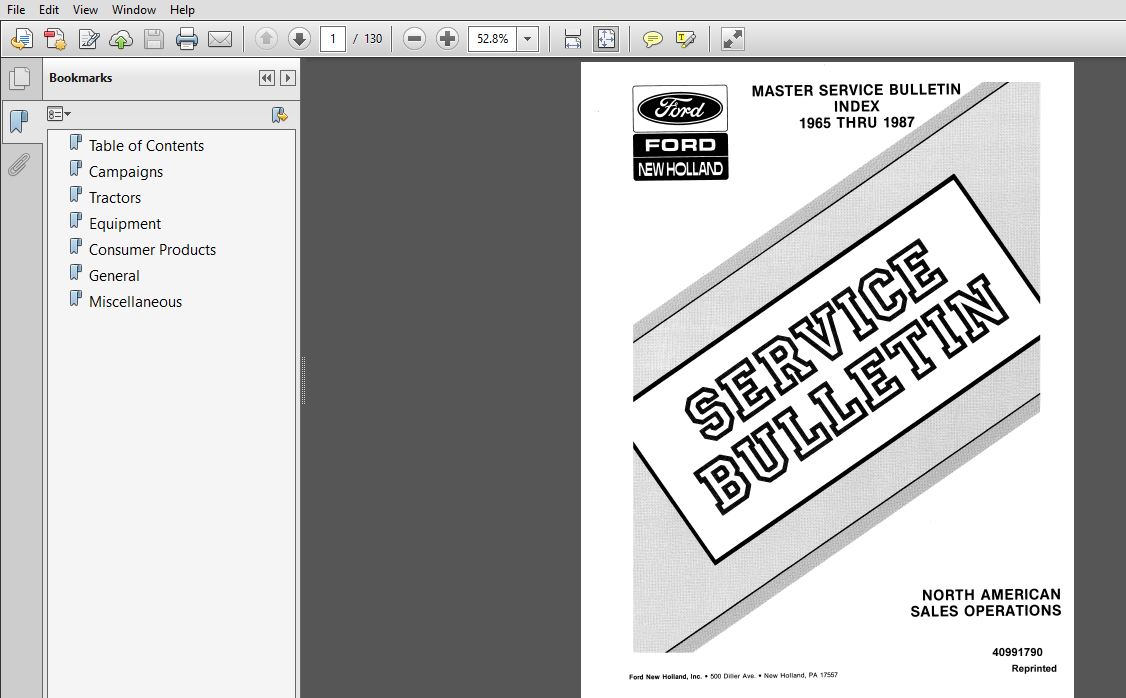Collapse the Bookmarks navigation pane
The width and height of the screenshot is (1126, 698).
(266, 78)
